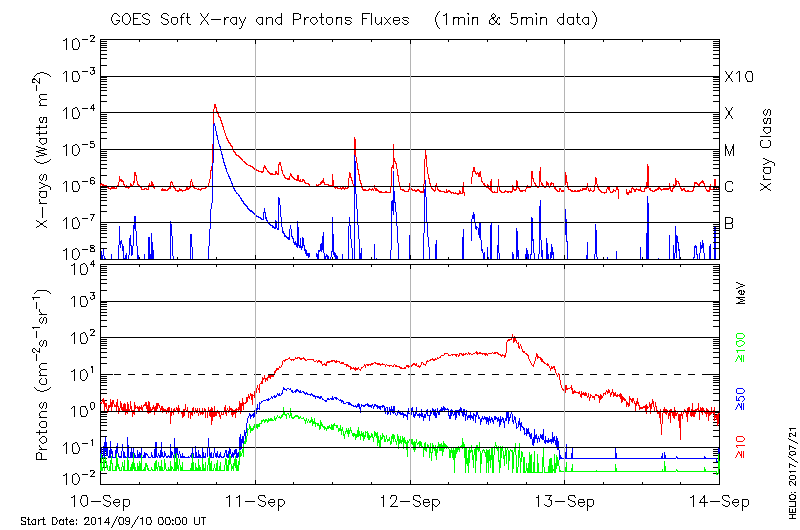Click the B class label on right axis
The image size is (800, 530).
729,223
